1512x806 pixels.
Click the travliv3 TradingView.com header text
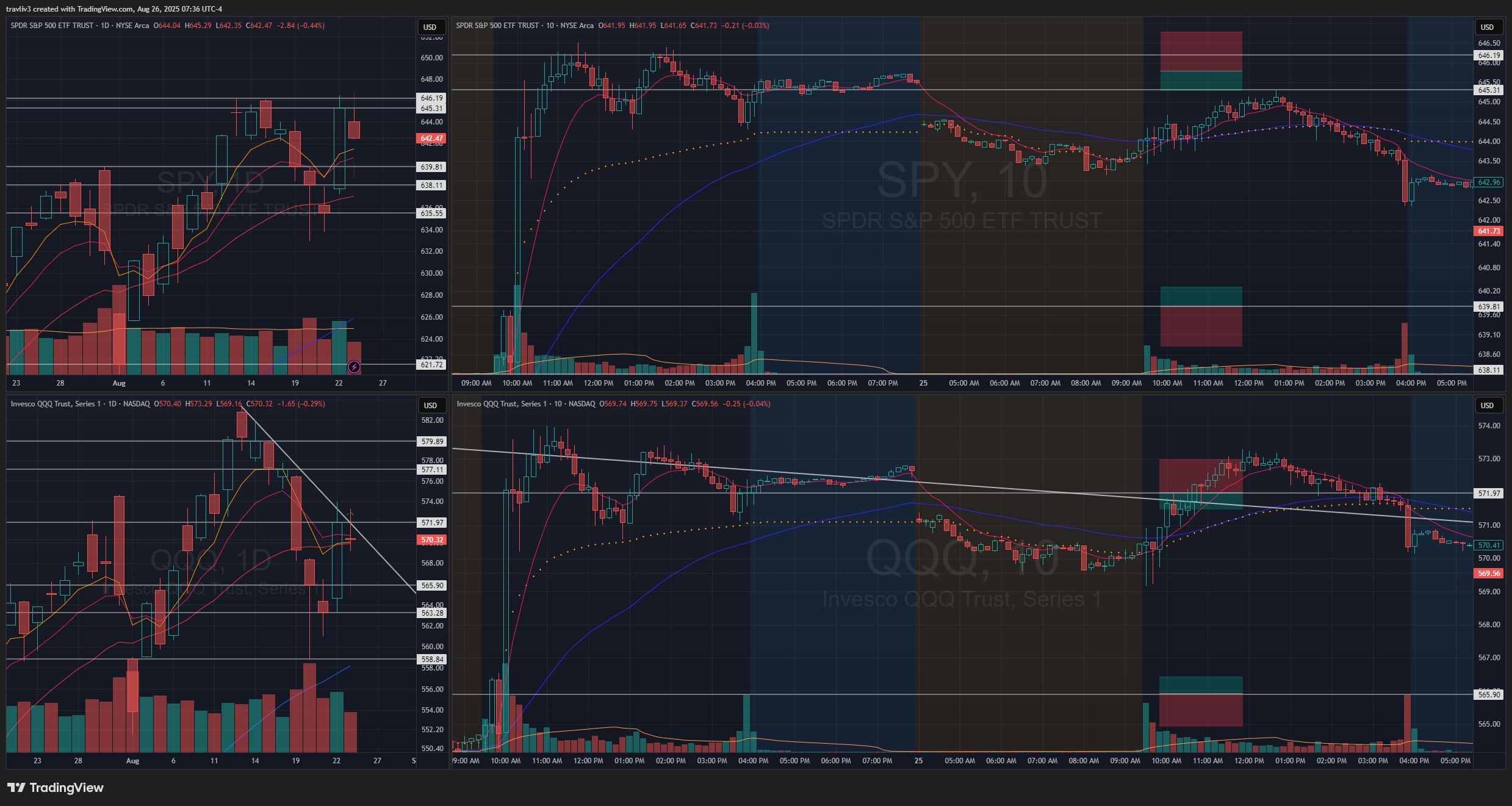click(x=114, y=9)
